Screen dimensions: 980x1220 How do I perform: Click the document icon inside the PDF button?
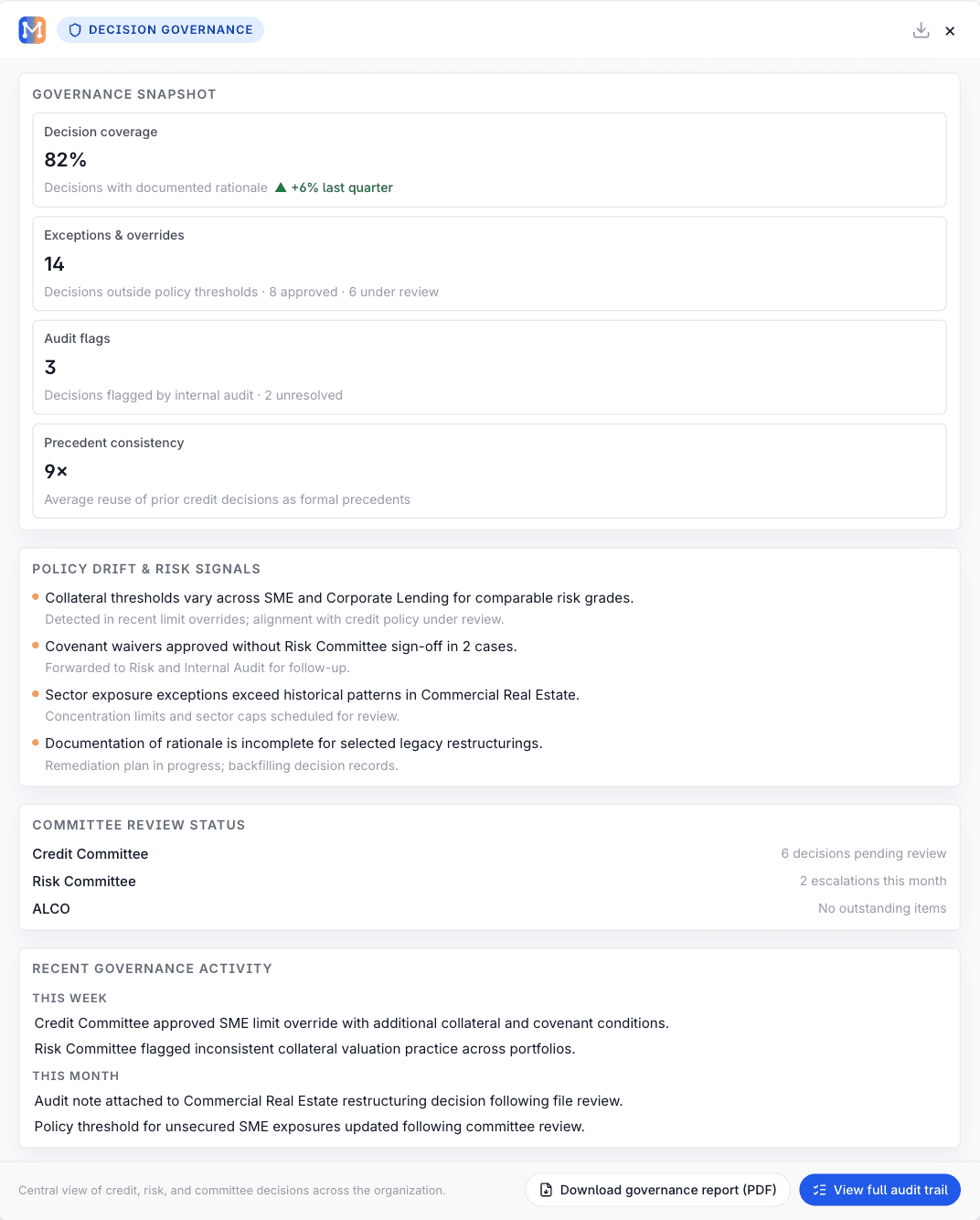[x=545, y=1190]
